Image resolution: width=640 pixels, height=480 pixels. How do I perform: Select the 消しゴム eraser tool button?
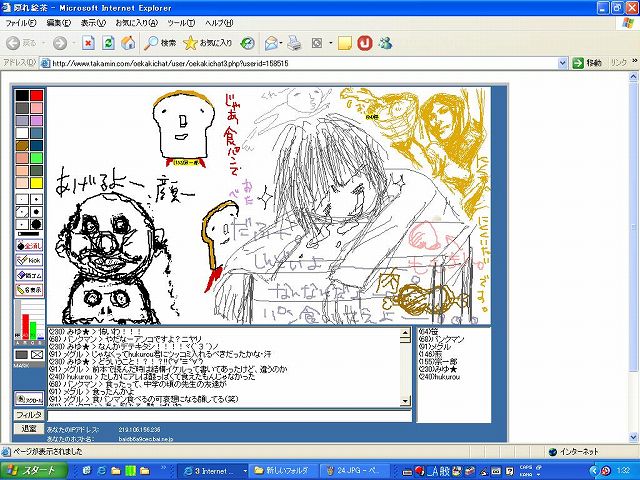(x=29, y=275)
